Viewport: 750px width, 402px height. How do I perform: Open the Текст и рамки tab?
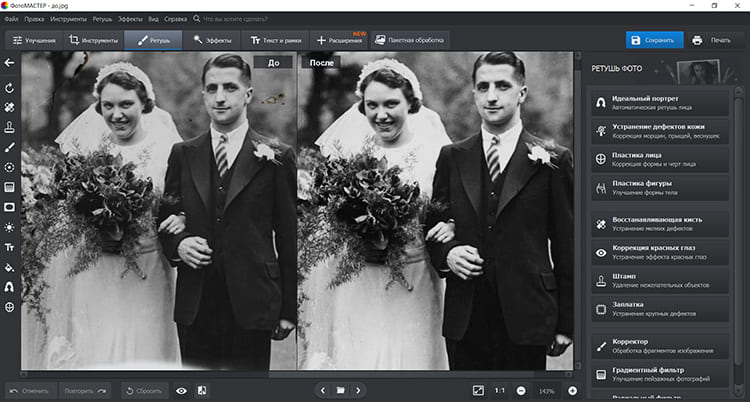pyautogui.click(x=276, y=40)
